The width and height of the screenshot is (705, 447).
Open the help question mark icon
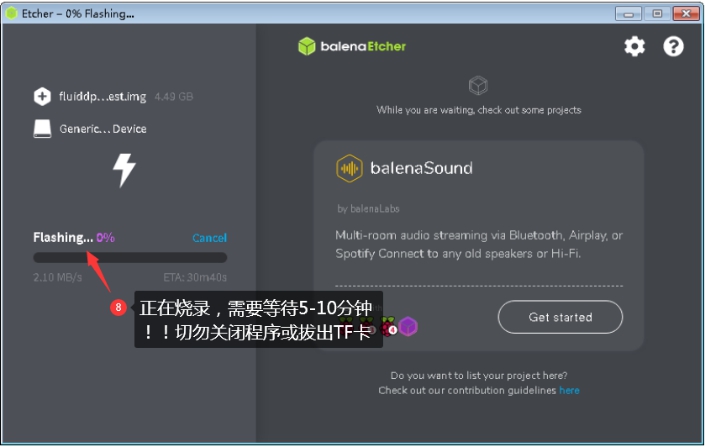[x=673, y=46]
